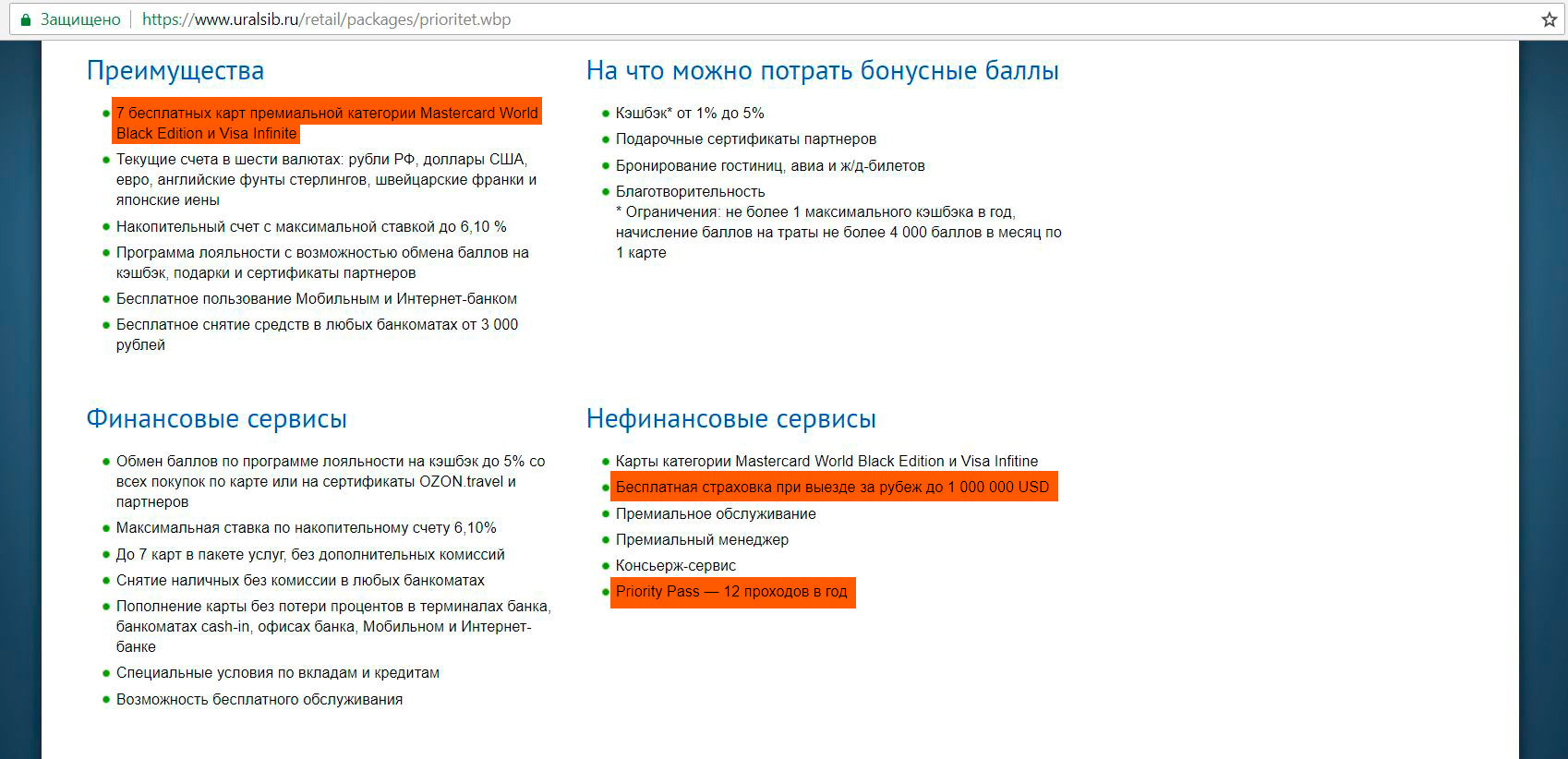Click the 'Защищено' security label

click(80, 19)
